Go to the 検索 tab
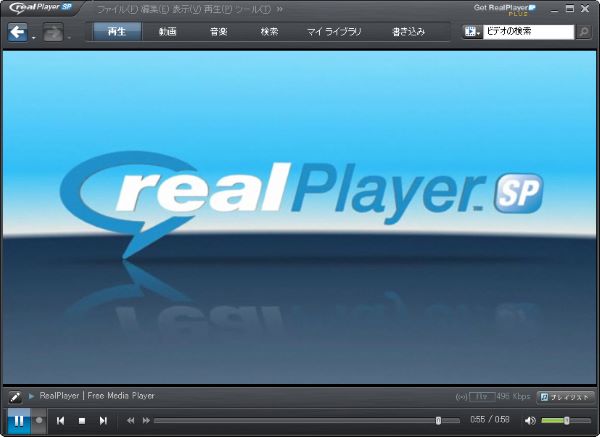600x437 pixels. 269,31
